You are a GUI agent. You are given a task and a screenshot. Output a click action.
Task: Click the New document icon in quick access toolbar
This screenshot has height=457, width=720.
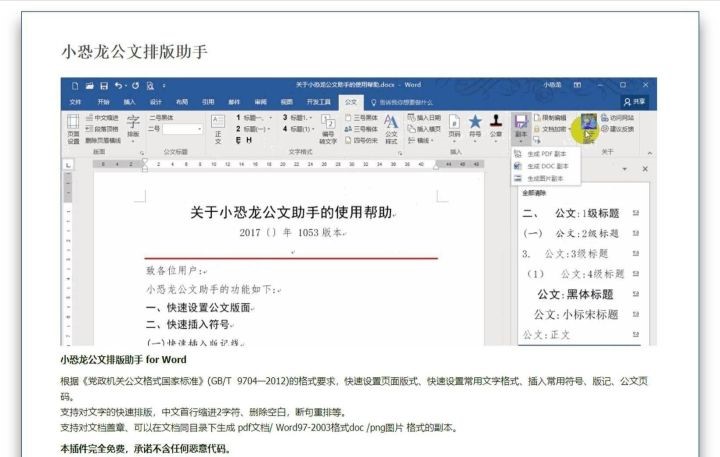click(x=75, y=86)
